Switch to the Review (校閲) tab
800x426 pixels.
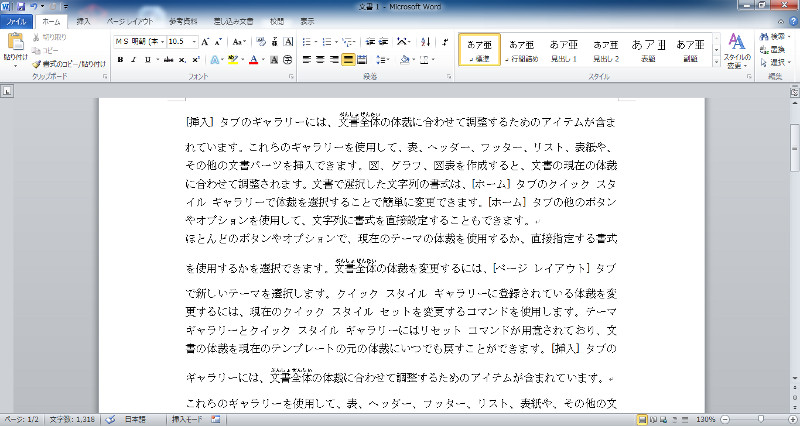coord(277,21)
